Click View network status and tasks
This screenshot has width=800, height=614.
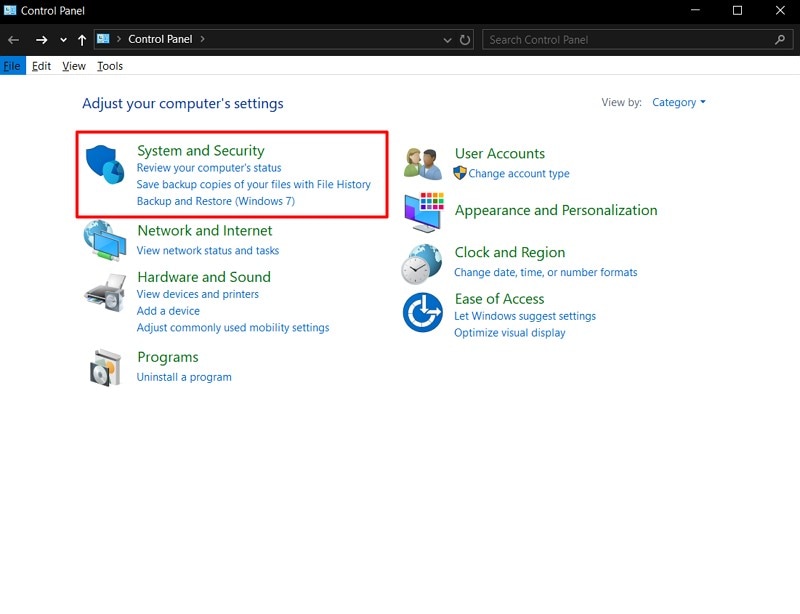click(208, 251)
